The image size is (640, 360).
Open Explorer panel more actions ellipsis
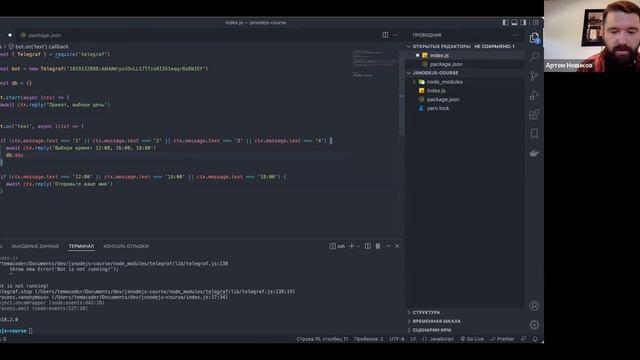point(516,35)
